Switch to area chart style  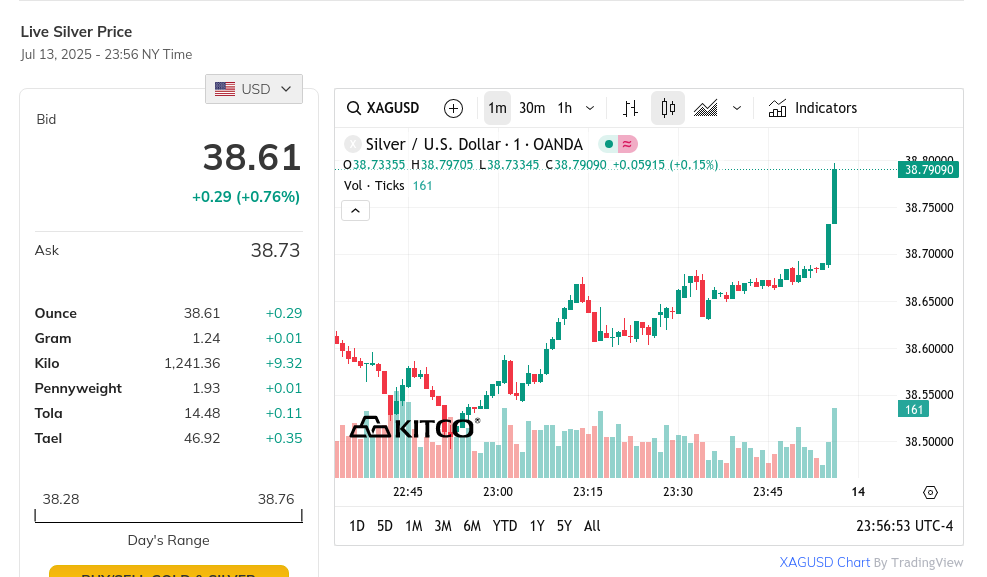[x=706, y=108]
